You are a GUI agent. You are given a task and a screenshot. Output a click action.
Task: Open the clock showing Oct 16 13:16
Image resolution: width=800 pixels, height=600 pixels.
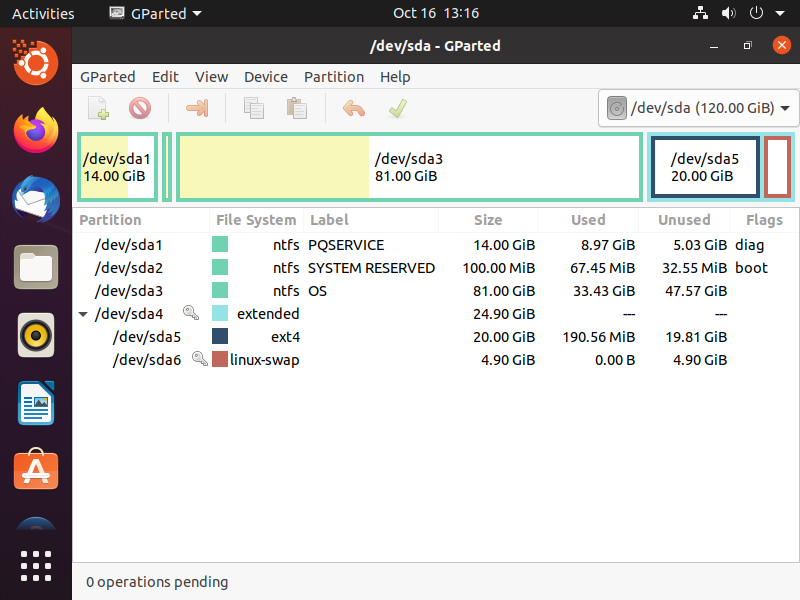click(x=436, y=13)
